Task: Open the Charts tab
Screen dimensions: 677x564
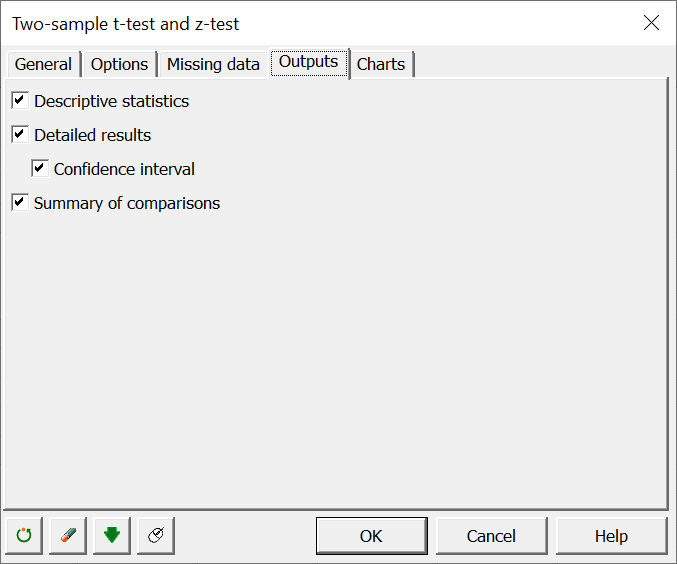Action: pyautogui.click(x=381, y=64)
